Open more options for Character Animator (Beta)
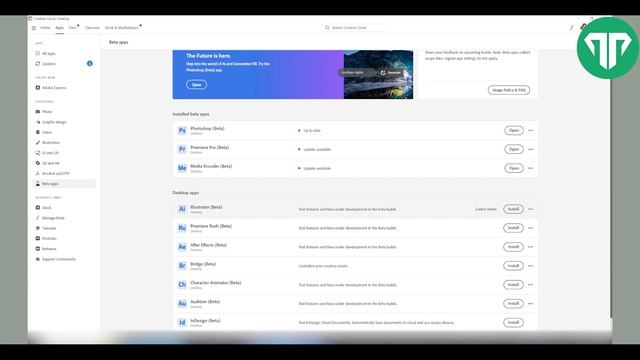Image resolution: width=640 pixels, height=360 pixels. point(530,285)
